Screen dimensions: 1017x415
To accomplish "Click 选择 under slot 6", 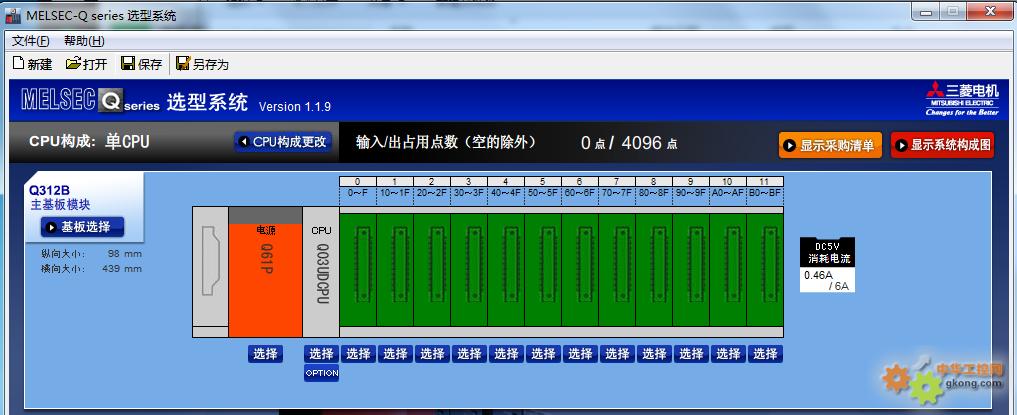I will click(580, 353).
